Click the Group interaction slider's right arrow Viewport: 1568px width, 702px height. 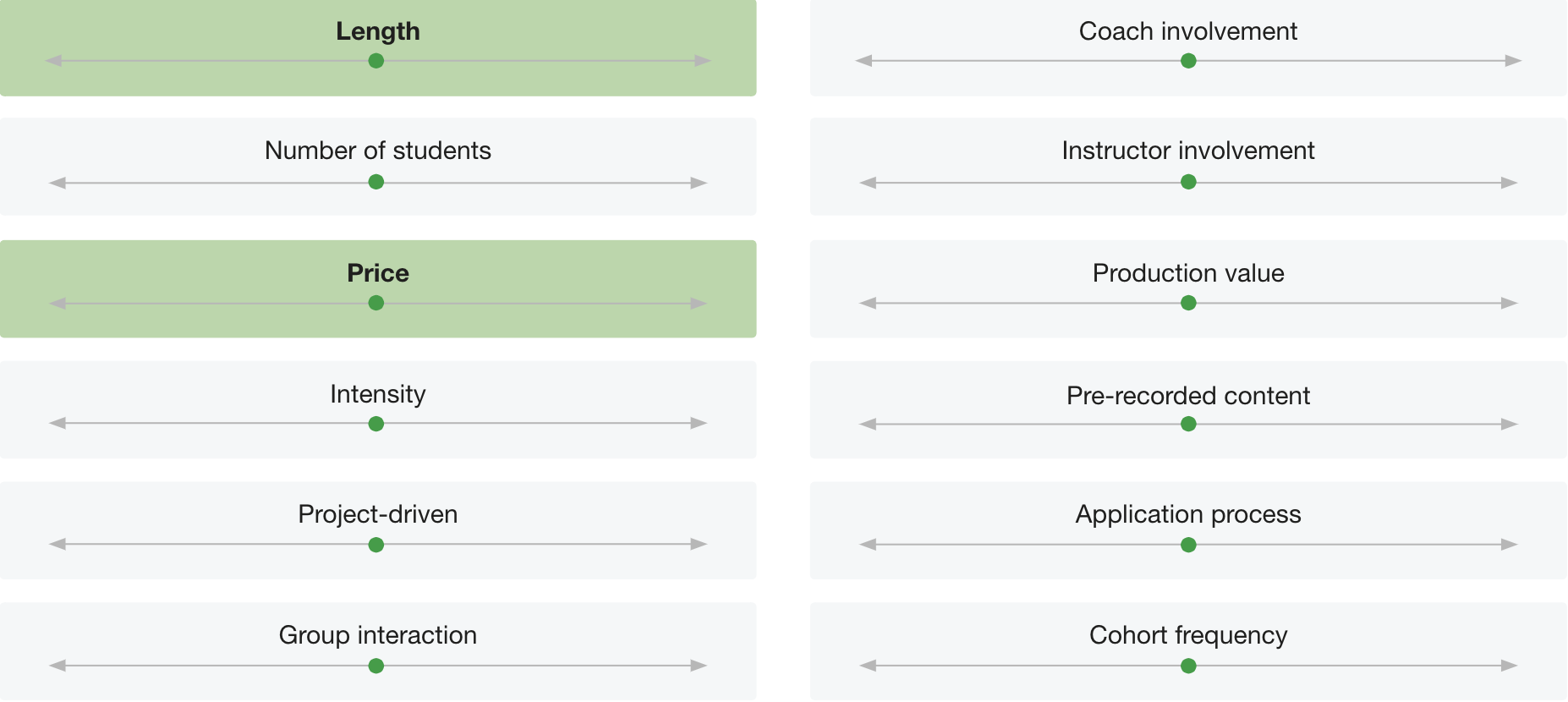[x=699, y=666]
